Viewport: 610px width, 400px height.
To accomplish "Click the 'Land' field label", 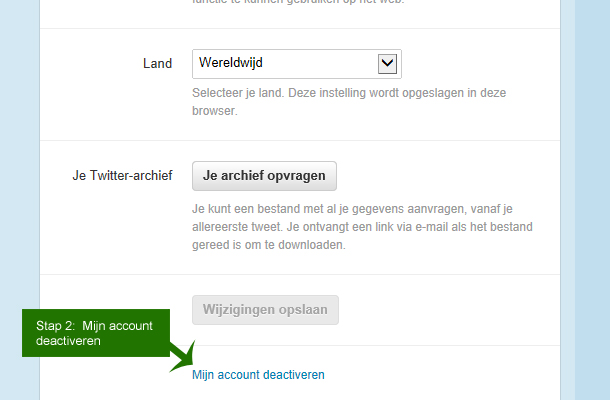I will click(157, 63).
